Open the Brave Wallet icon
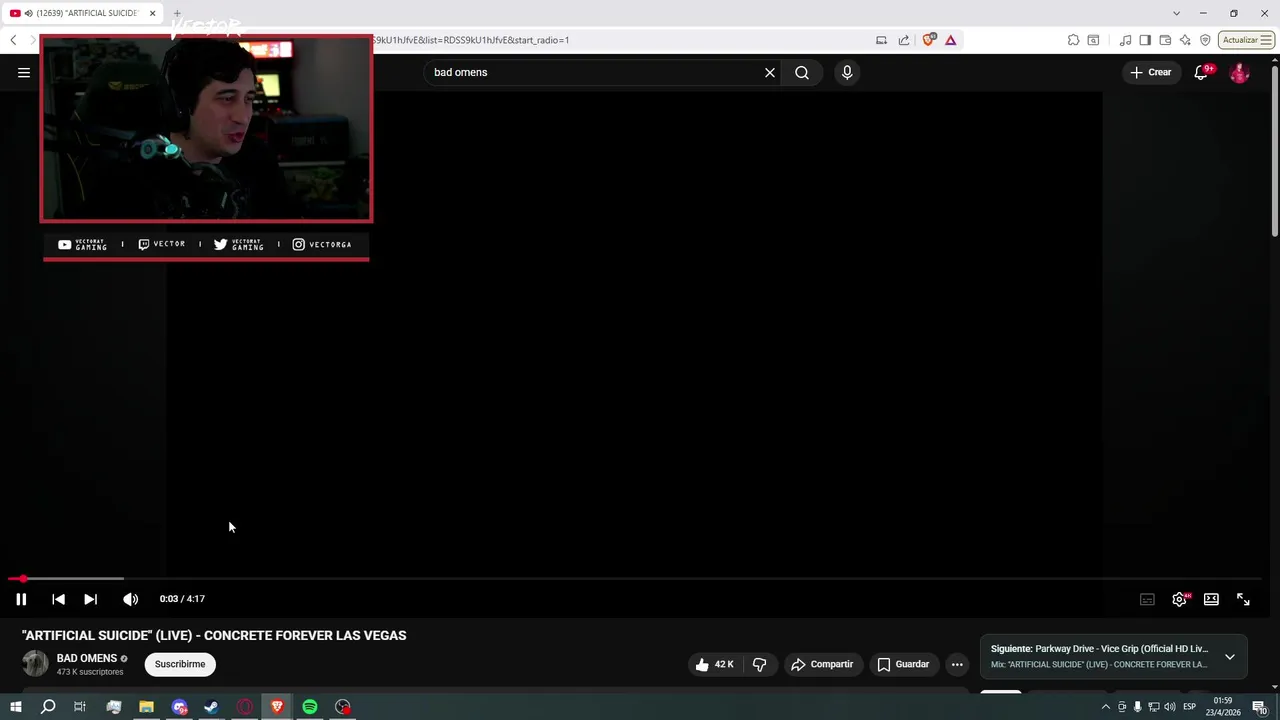 click(x=1165, y=40)
